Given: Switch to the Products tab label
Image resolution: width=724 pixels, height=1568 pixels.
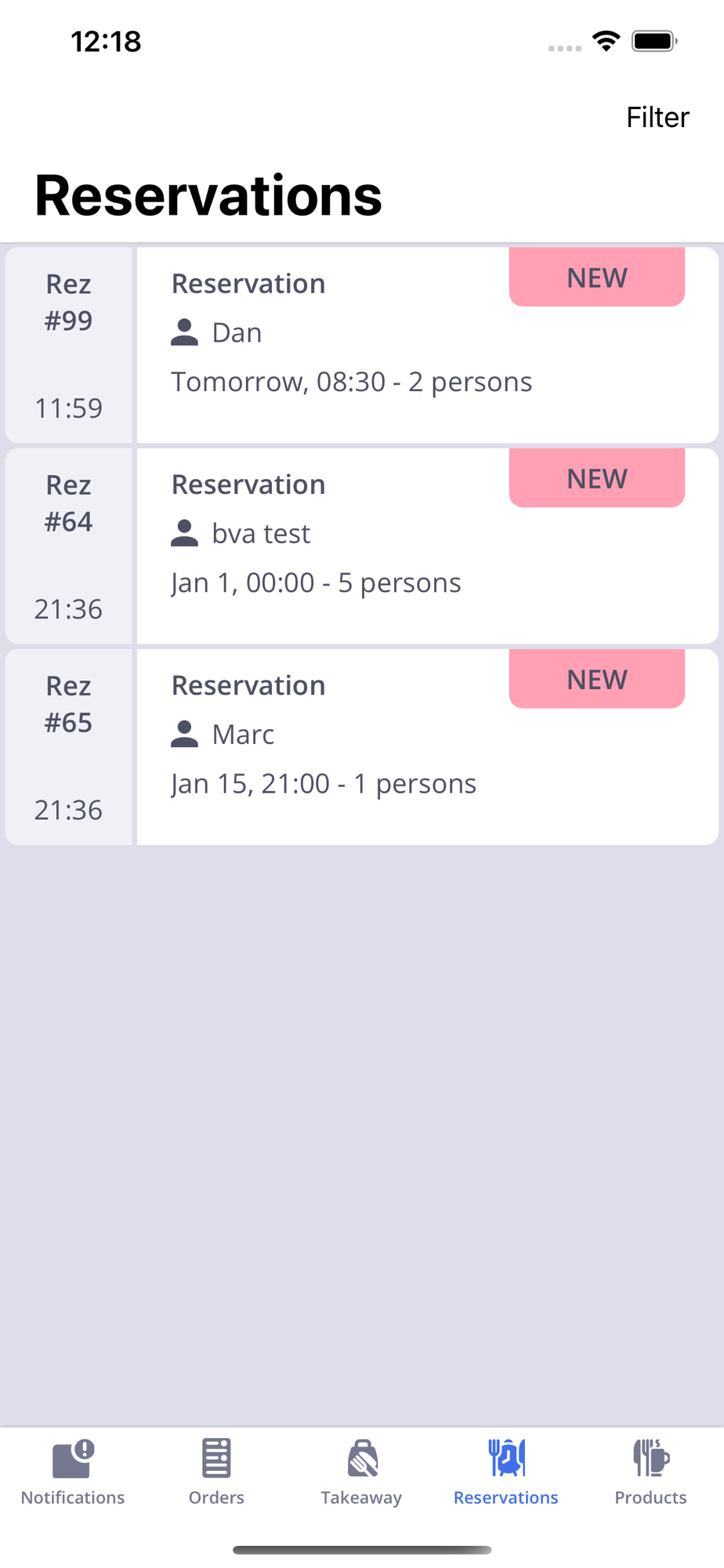Looking at the screenshot, I should tap(650, 1497).
